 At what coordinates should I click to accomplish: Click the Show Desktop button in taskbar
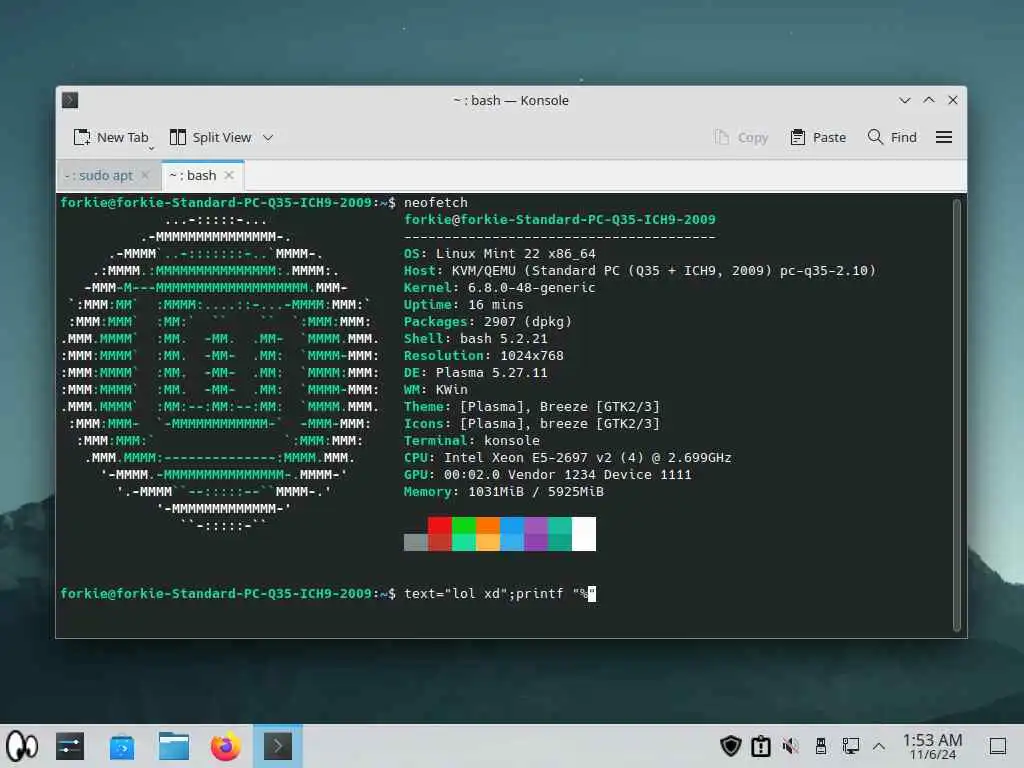997,746
